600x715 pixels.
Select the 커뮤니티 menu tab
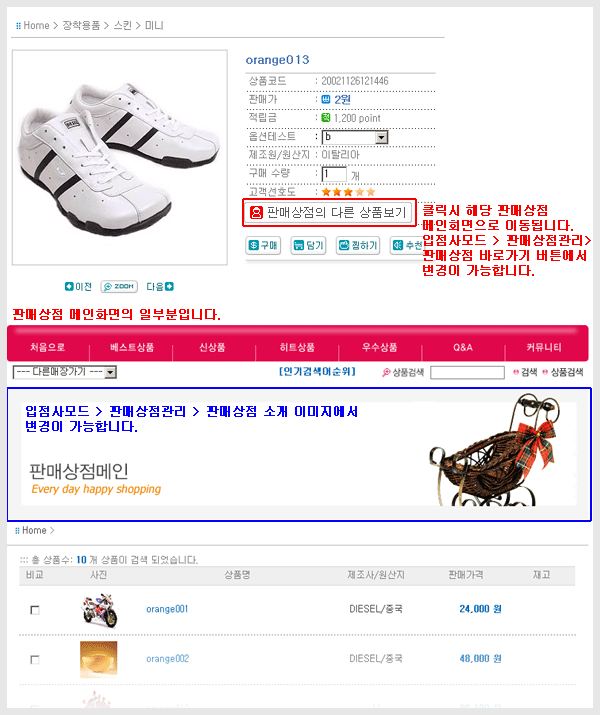(543, 347)
